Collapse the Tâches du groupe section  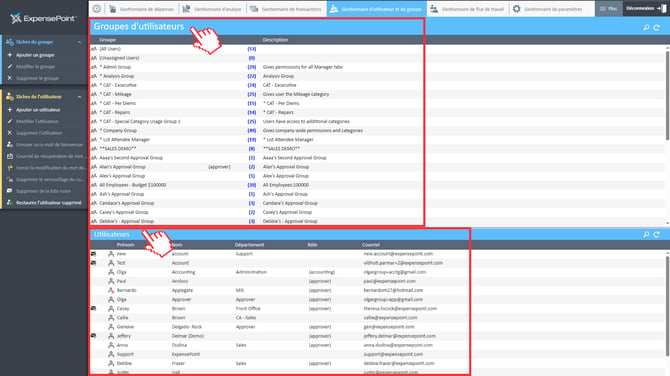click(x=79, y=42)
